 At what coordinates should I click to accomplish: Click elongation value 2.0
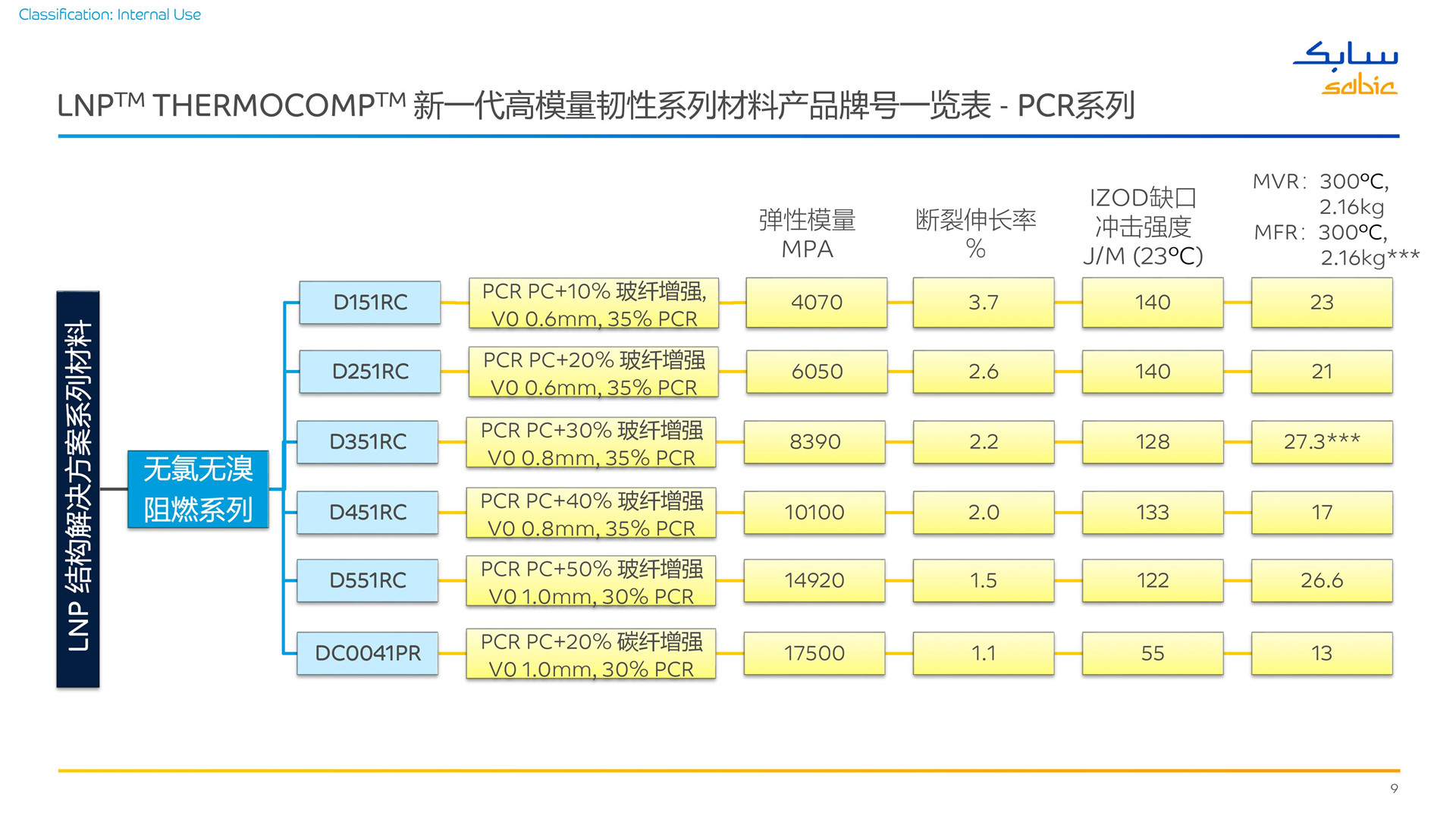tap(984, 513)
